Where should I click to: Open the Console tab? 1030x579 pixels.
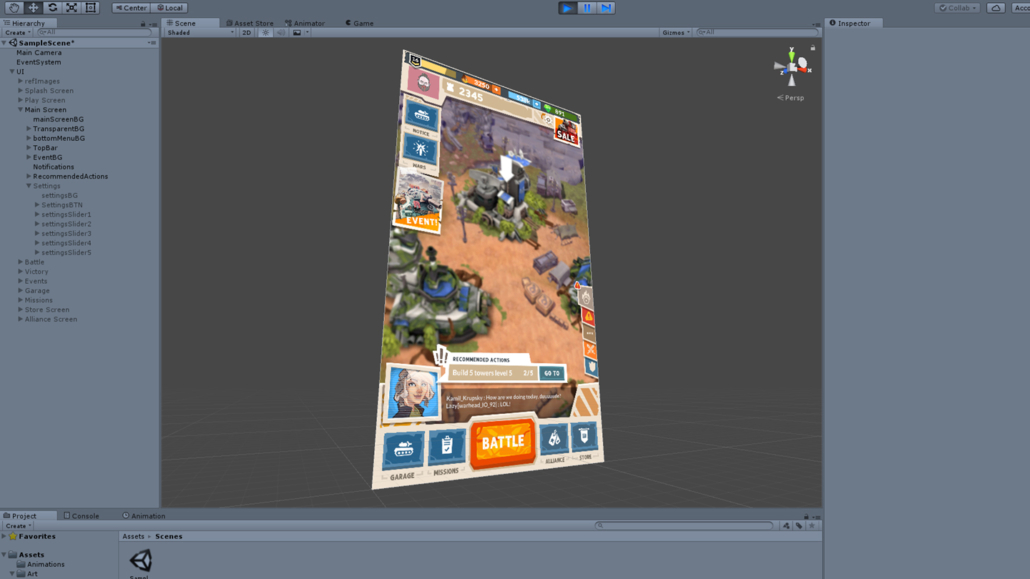pos(81,516)
